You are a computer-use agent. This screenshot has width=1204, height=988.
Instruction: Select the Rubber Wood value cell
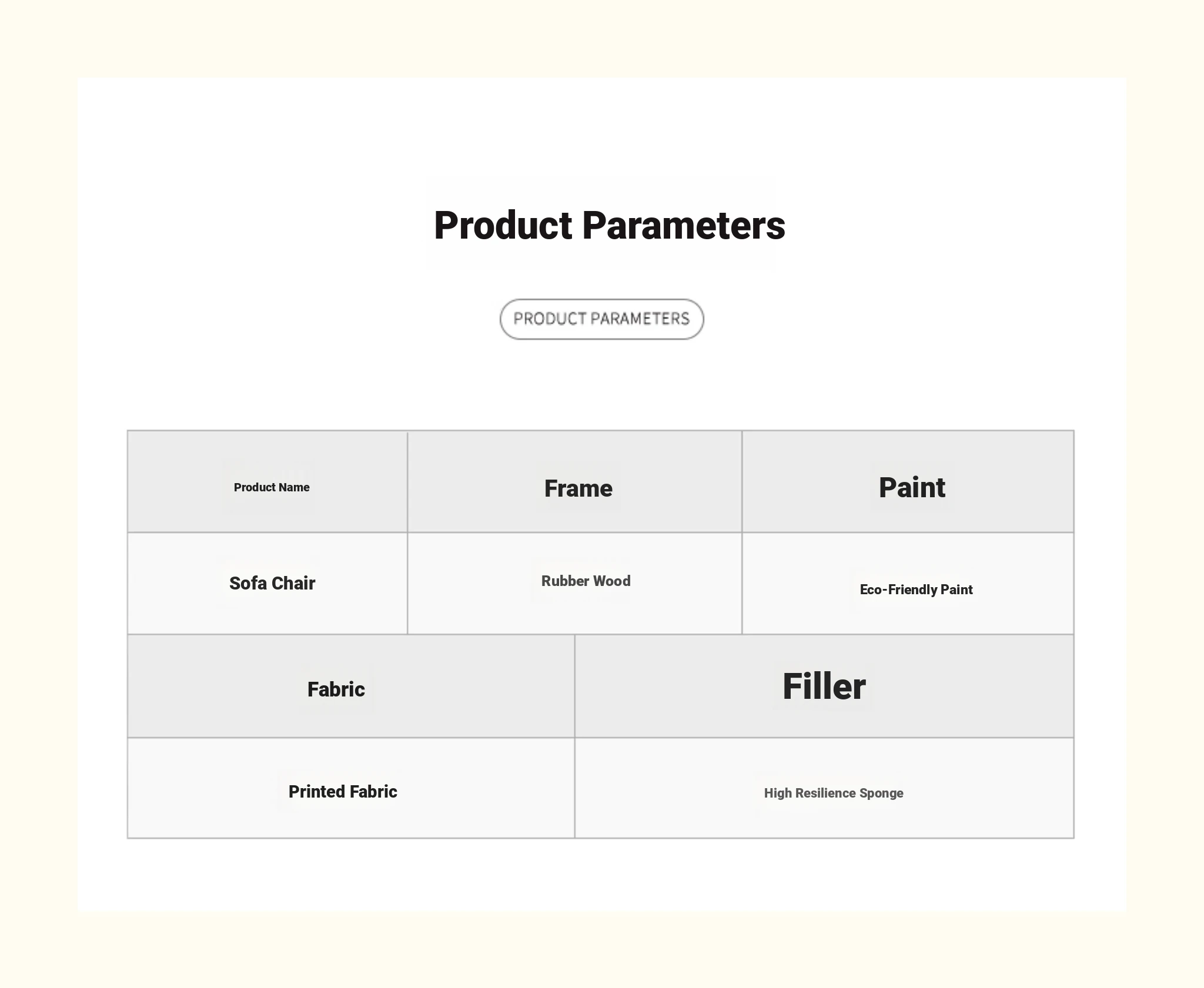(586, 581)
